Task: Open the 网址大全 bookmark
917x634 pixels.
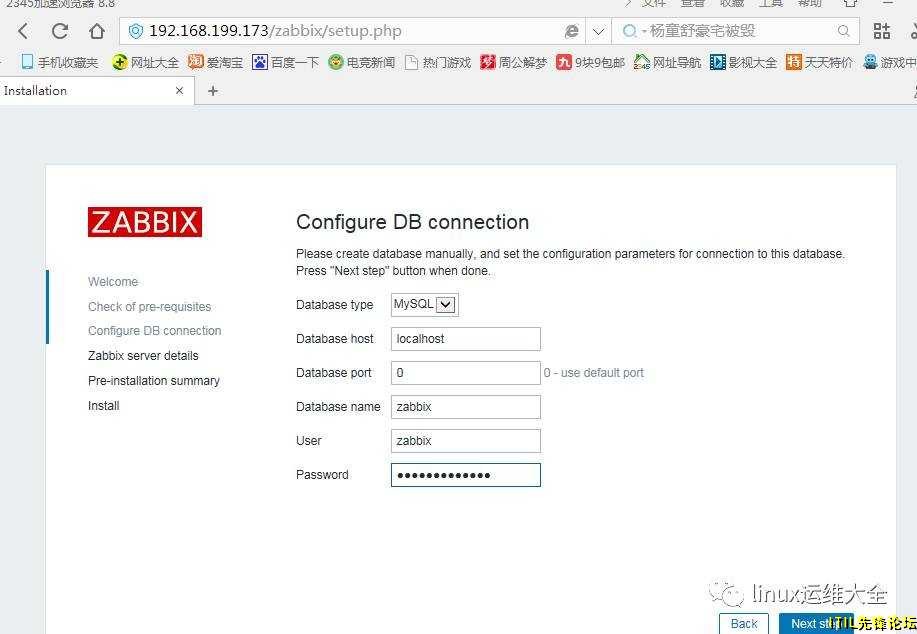Action: 146,62
